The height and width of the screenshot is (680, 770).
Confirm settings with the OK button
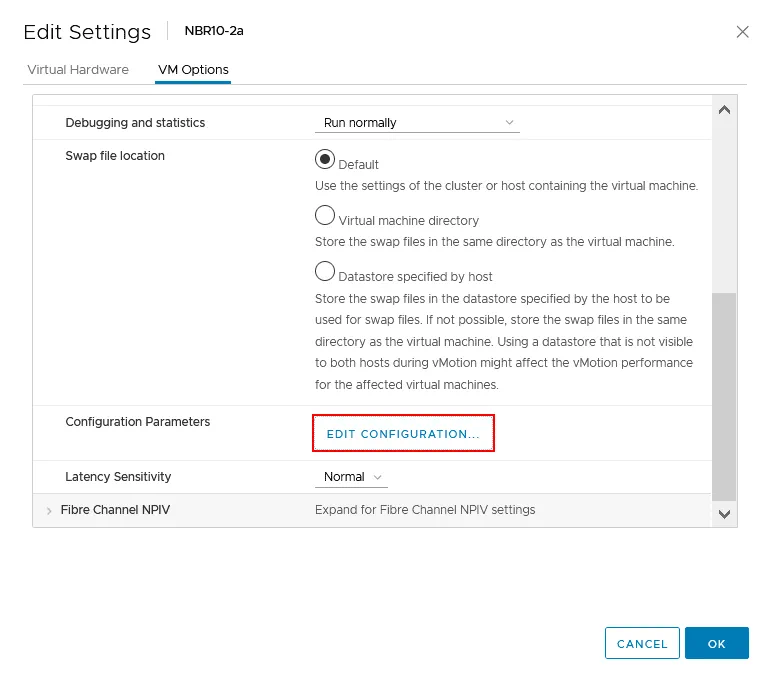(716, 644)
